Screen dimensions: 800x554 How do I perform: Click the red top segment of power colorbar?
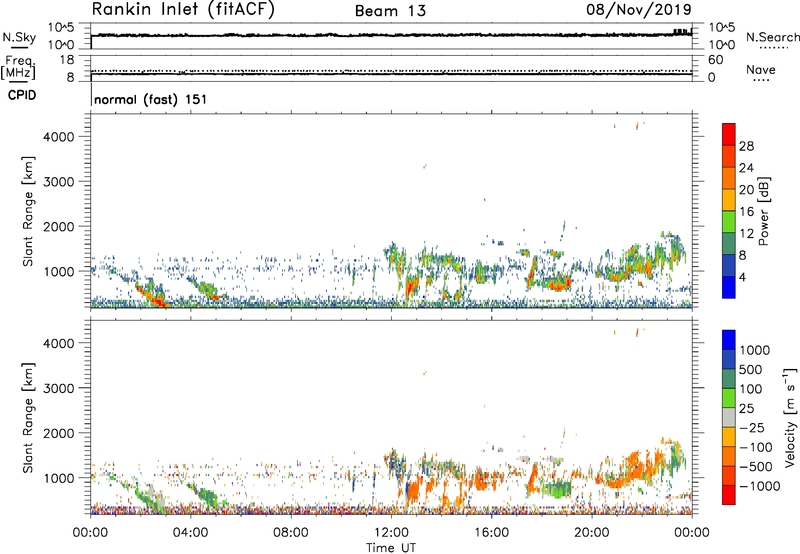coord(729,134)
